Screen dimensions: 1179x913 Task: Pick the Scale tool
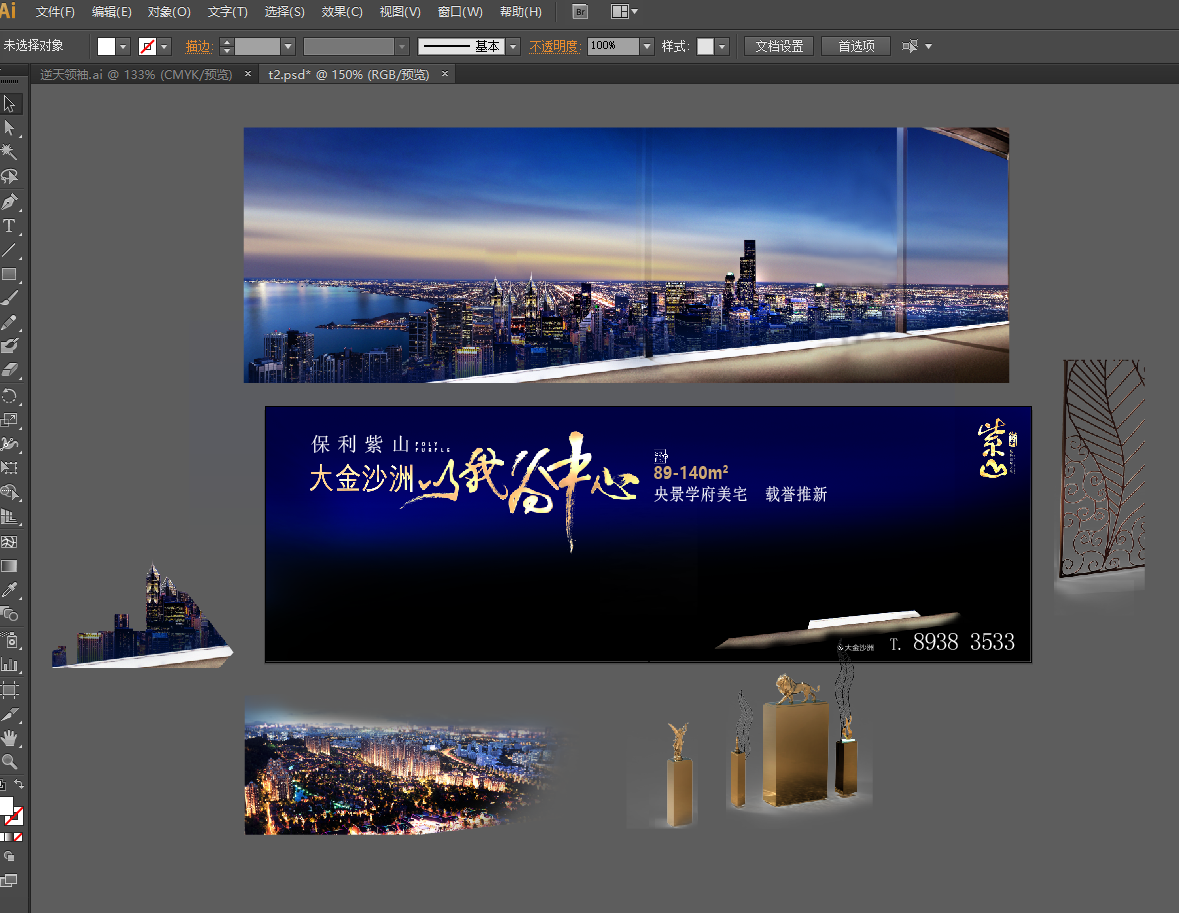pos(10,420)
